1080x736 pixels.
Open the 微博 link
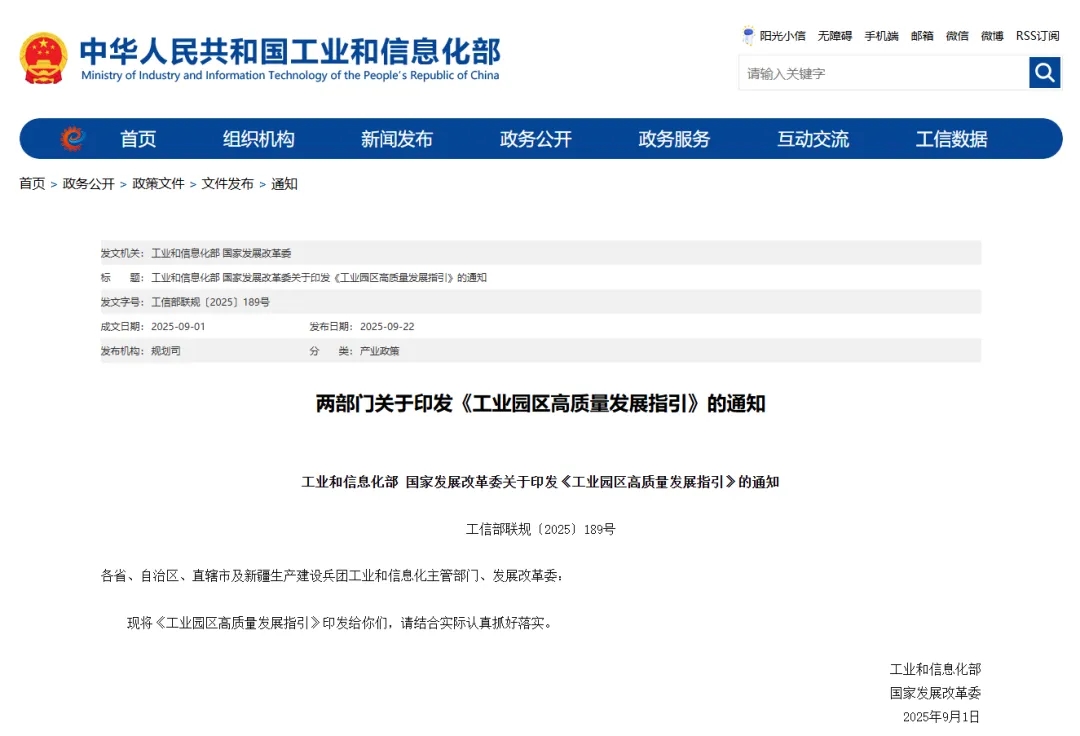tap(993, 36)
